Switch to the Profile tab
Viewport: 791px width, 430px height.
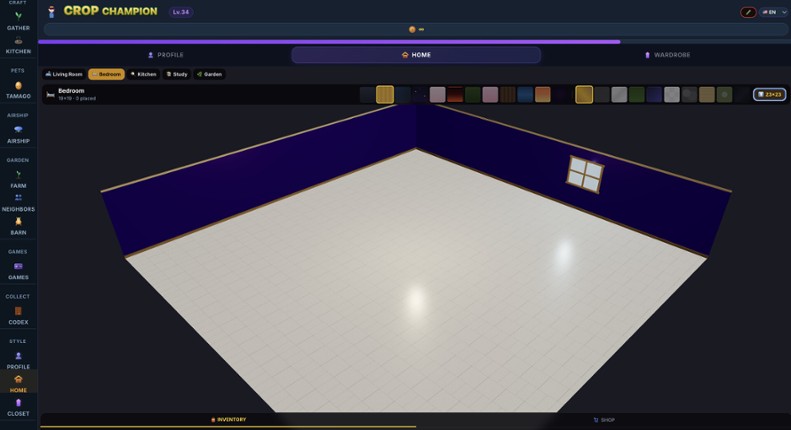click(x=165, y=55)
